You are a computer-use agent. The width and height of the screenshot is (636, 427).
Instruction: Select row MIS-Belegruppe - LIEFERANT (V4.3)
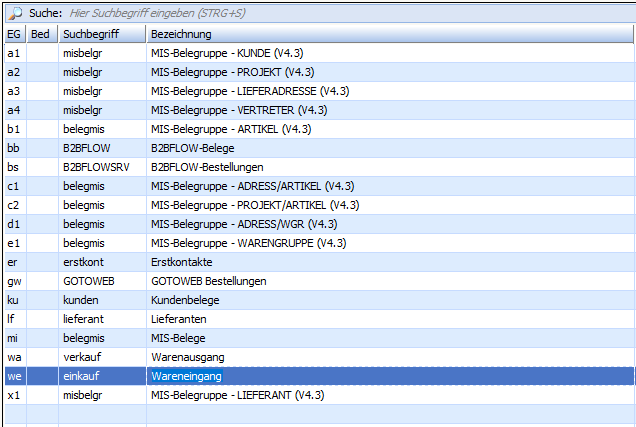click(x=319, y=395)
